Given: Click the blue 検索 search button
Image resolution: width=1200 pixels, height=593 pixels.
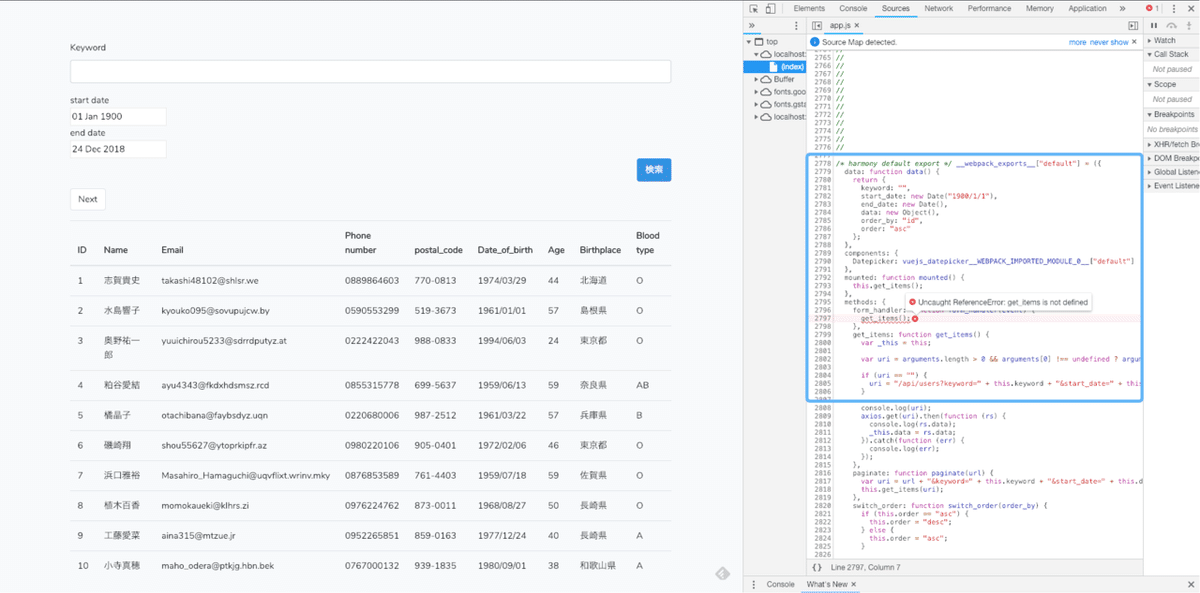Looking at the screenshot, I should coord(654,170).
